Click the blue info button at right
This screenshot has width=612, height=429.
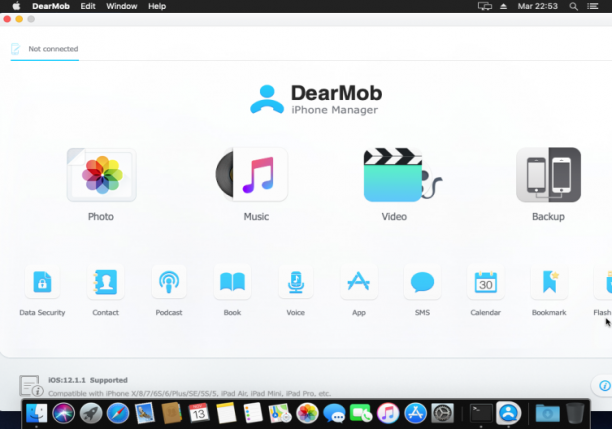(x=604, y=386)
